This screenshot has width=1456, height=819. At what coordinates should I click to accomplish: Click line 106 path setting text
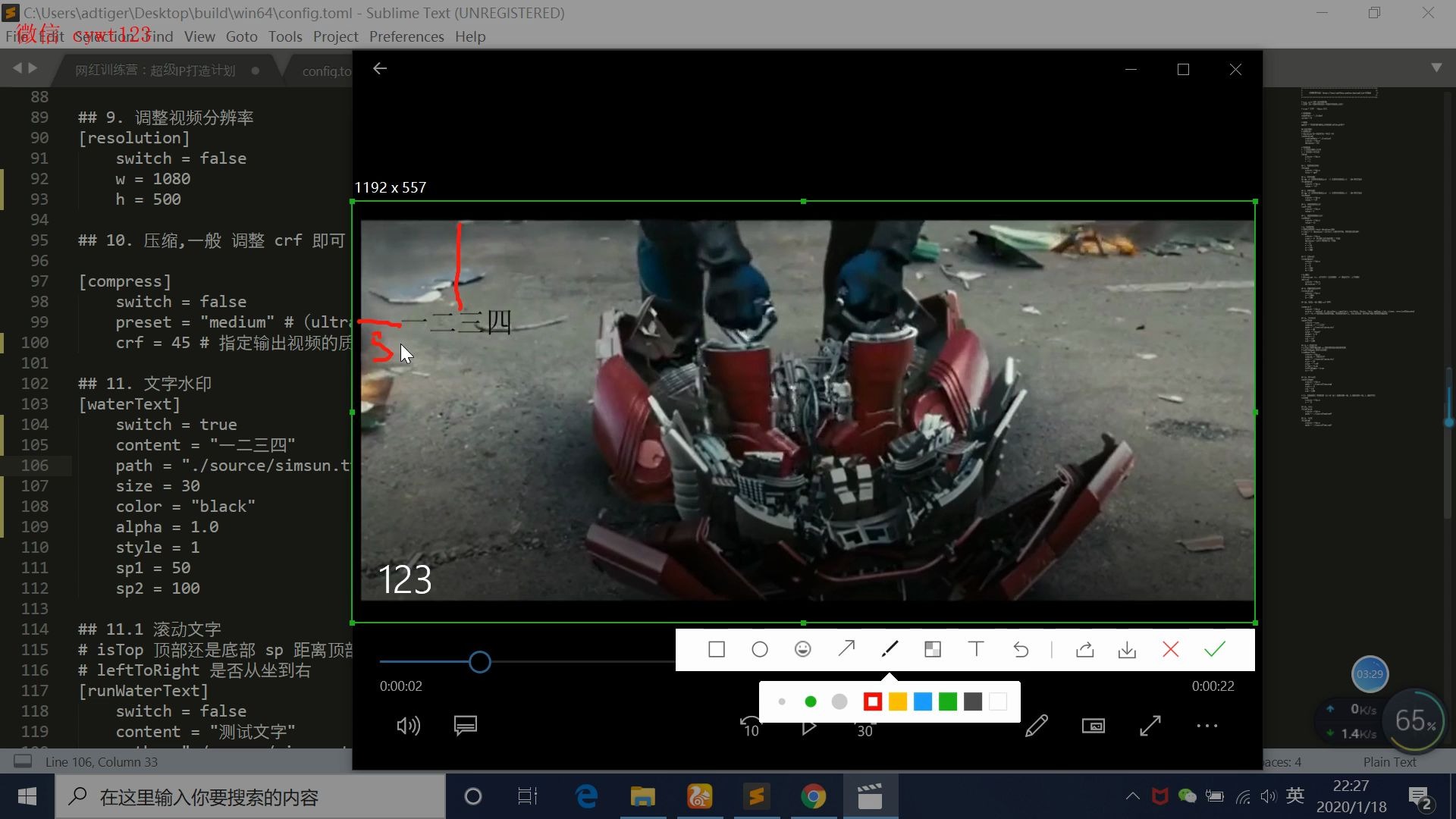point(234,466)
